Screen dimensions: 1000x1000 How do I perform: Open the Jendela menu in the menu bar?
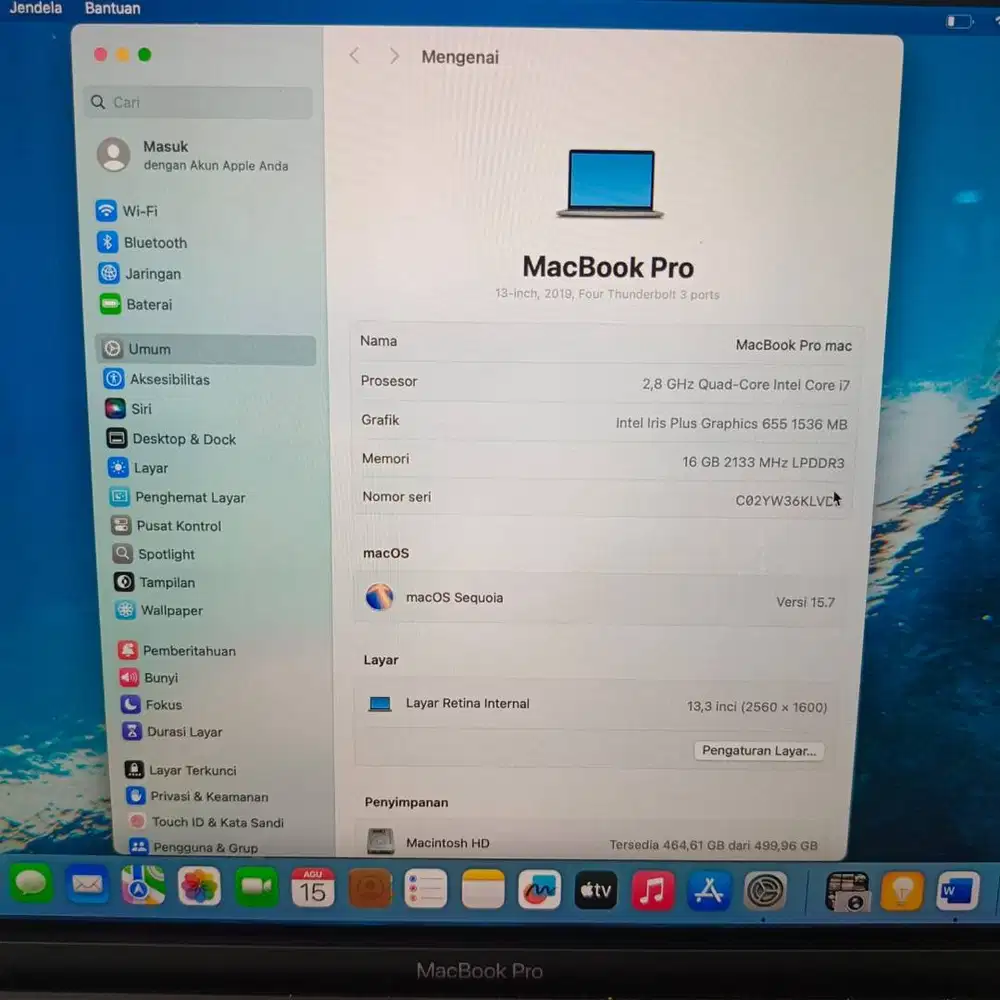click(36, 8)
